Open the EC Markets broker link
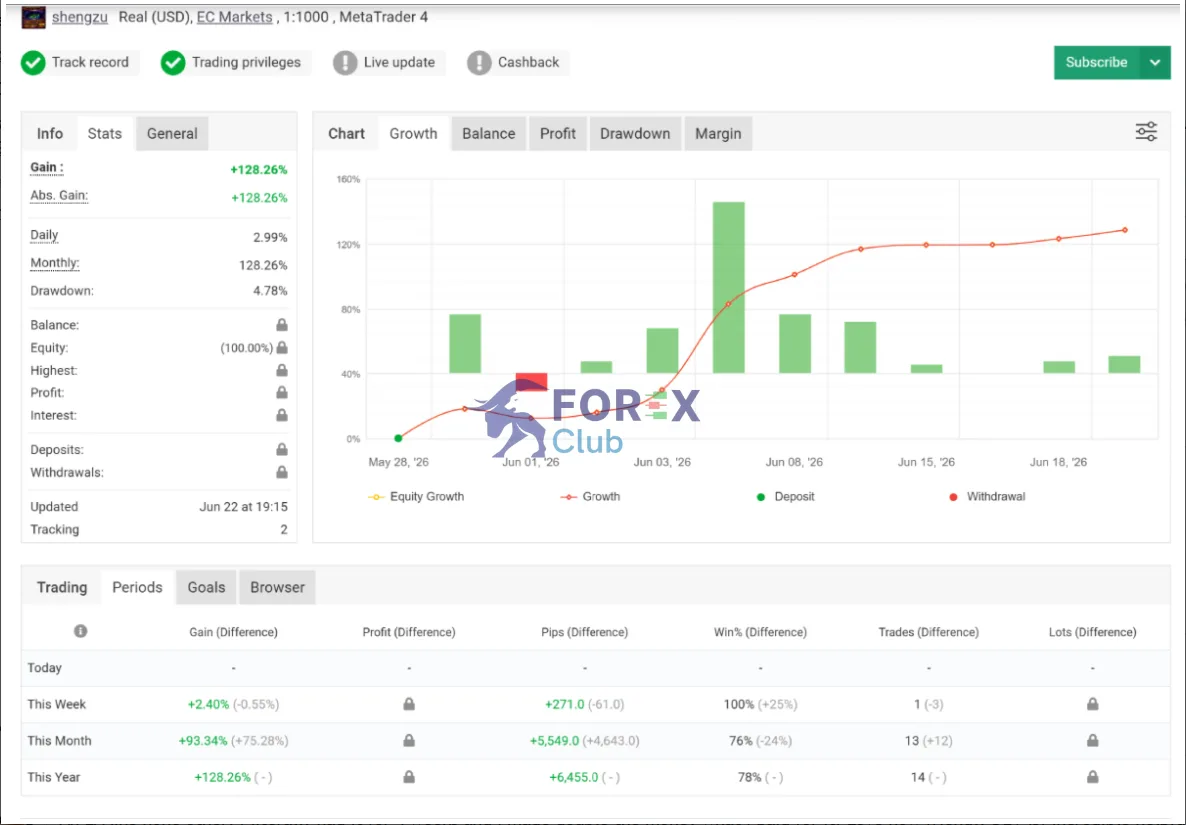1186x825 pixels. coord(234,17)
